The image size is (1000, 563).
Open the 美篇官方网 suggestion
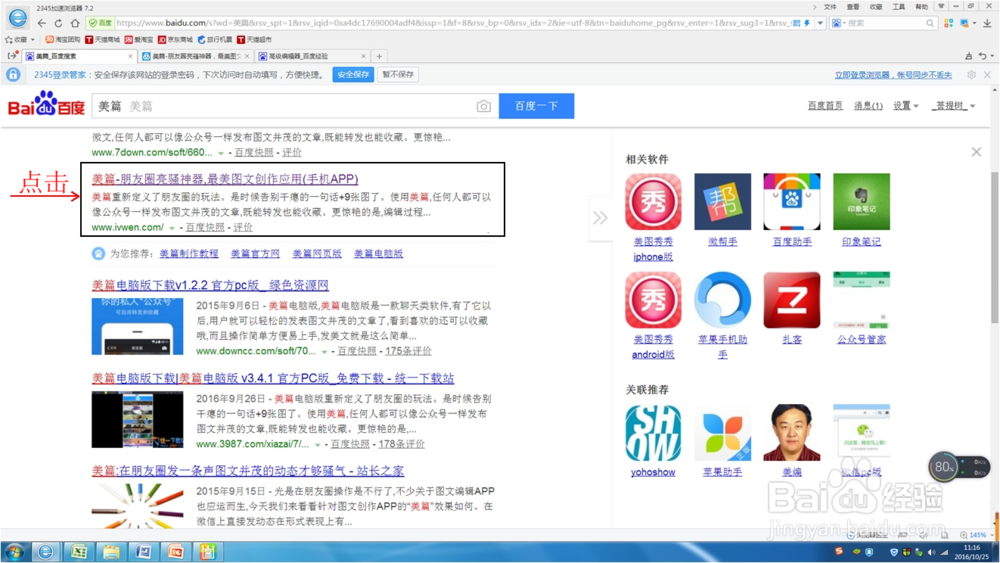pyautogui.click(x=255, y=254)
